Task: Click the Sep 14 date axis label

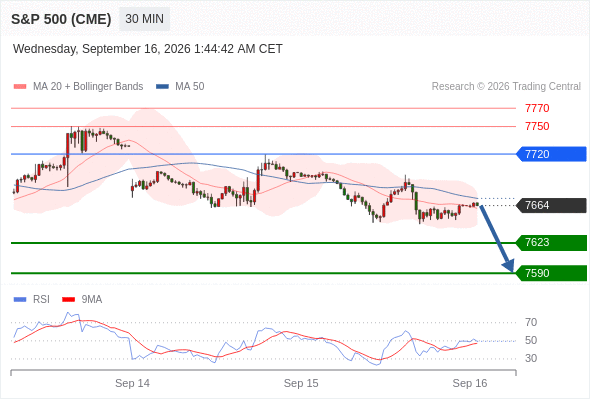Action: [x=132, y=383]
